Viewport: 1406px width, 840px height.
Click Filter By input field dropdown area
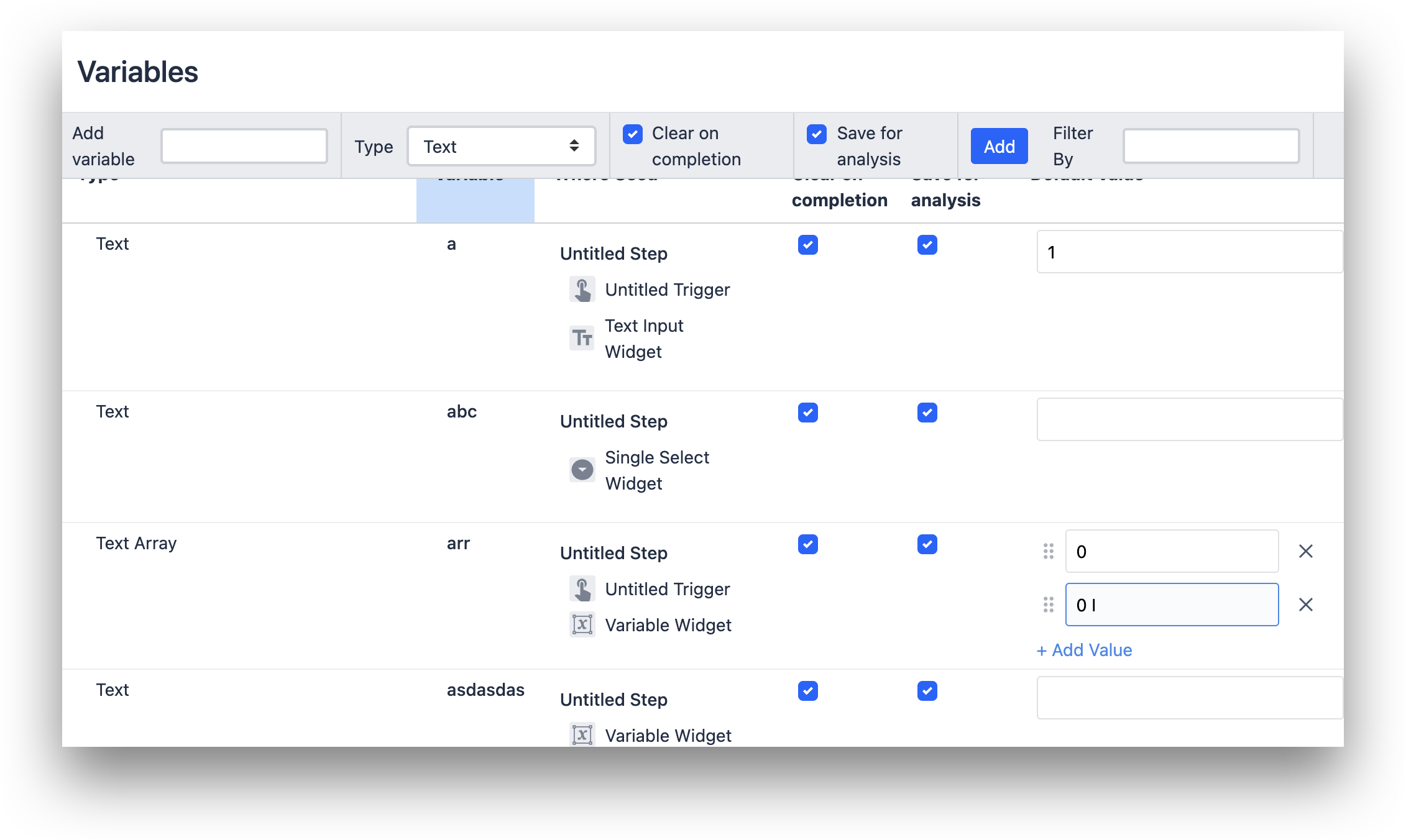[x=1210, y=145]
